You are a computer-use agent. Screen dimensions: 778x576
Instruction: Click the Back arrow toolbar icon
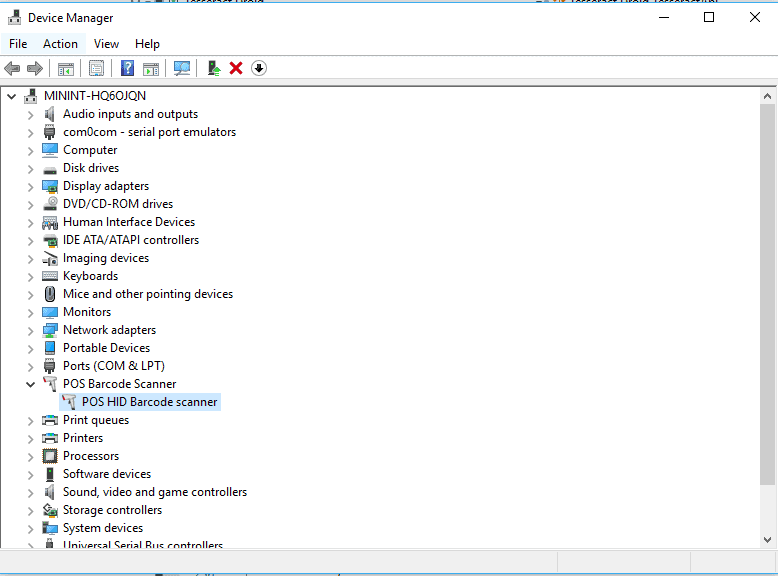(12, 68)
